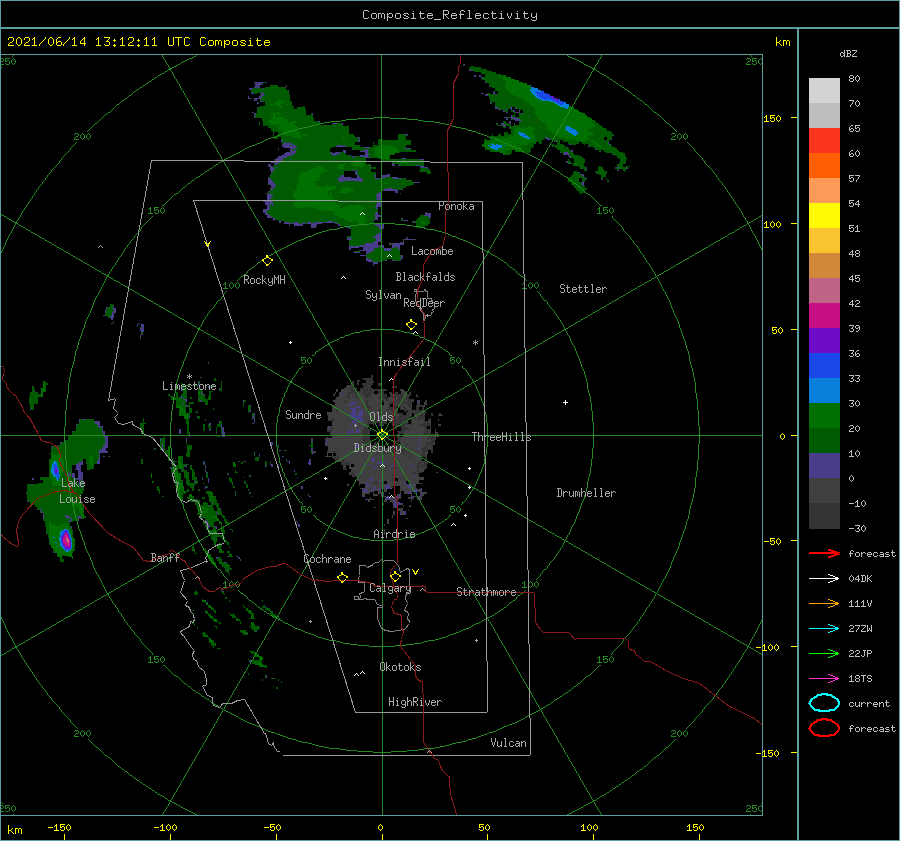Image resolution: width=900 pixels, height=841 pixels.
Task: Click the purple 39-36 dBZ swatch
Action: [x=824, y=341]
